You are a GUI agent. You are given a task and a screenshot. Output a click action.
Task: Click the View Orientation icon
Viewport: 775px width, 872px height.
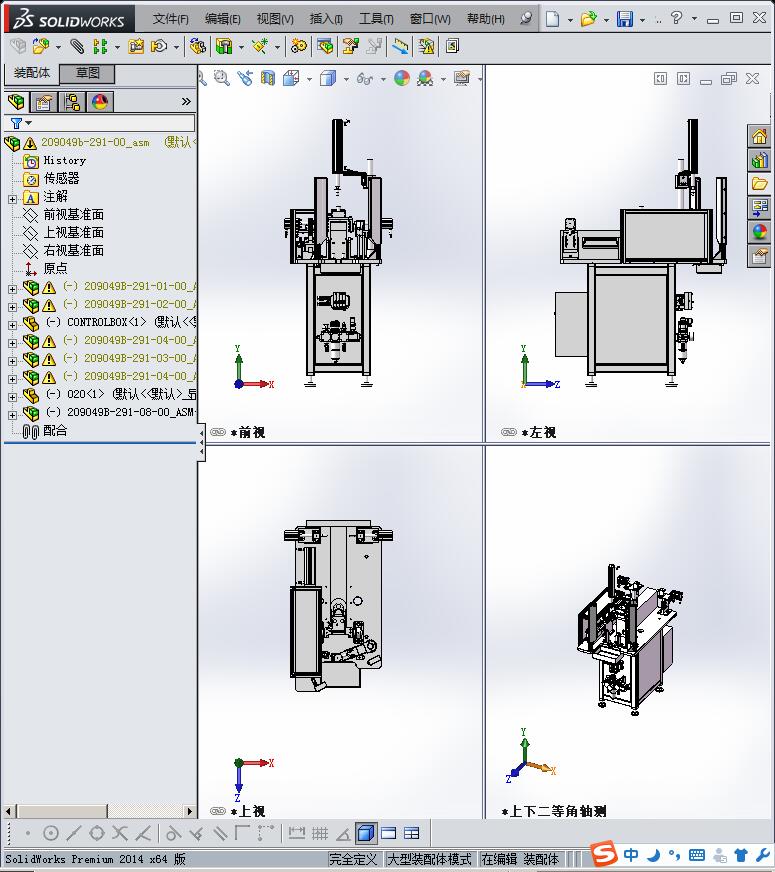tap(291, 78)
